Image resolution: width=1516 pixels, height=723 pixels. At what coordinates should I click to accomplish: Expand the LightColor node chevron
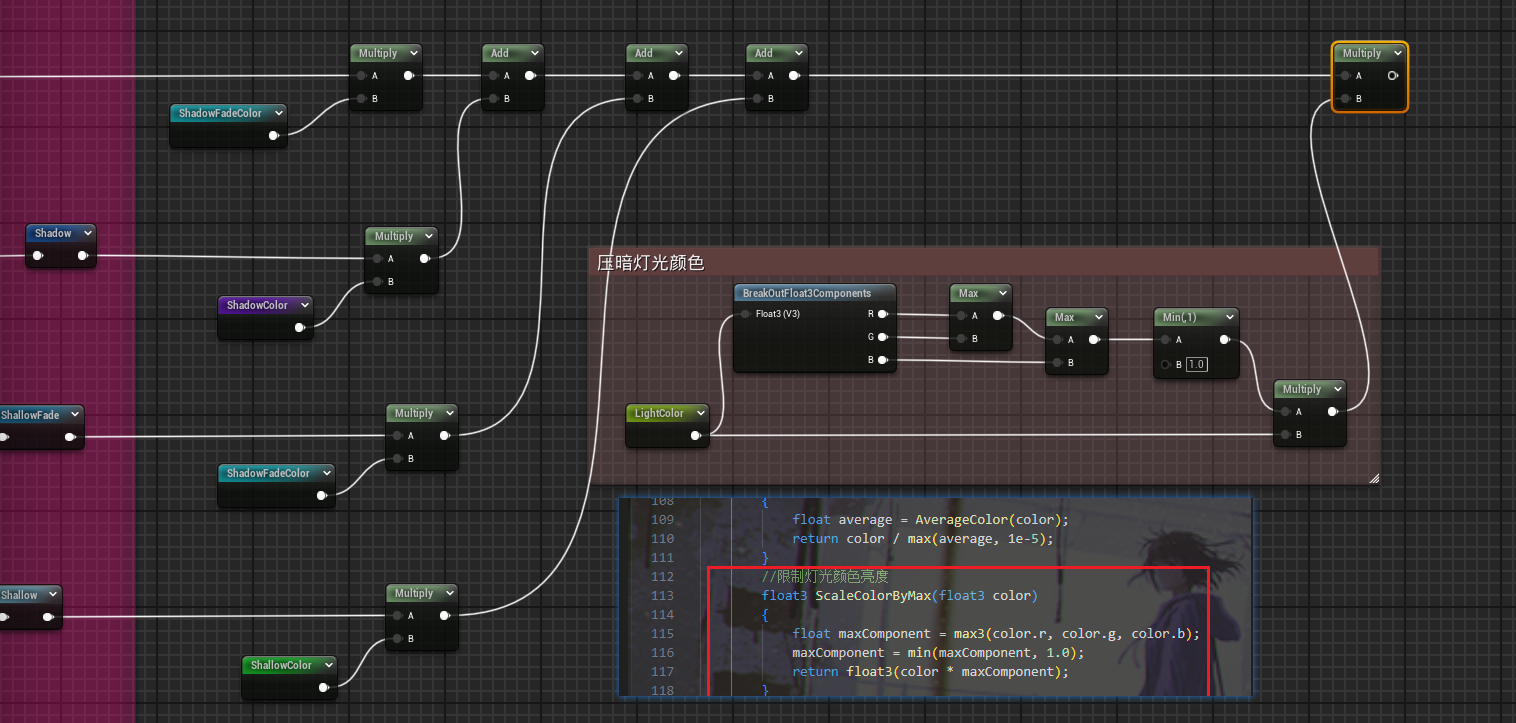click(x=698, y=413)
